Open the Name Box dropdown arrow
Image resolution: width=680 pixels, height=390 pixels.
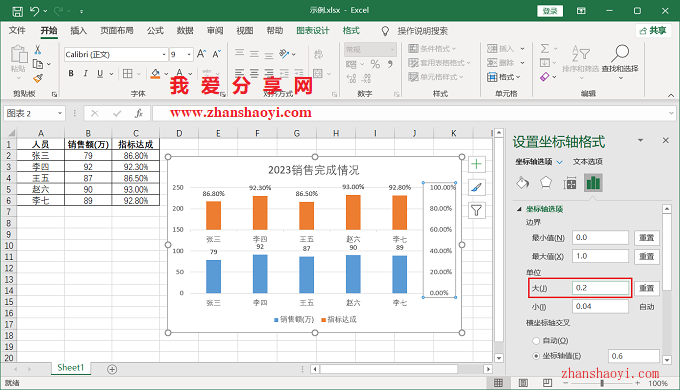click(x=60, y=114)
